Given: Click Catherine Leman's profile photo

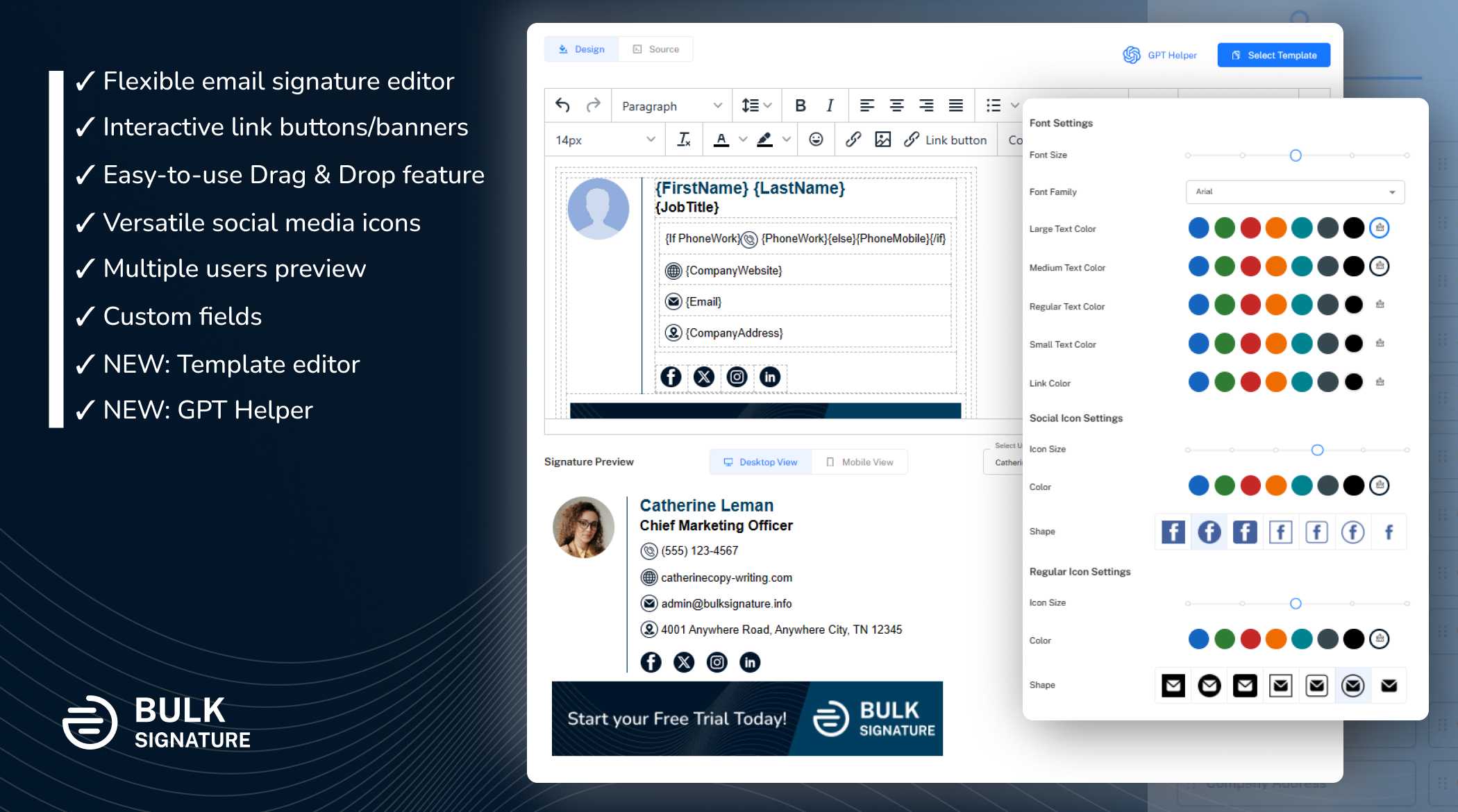Looking at the screenshot, I should pos(583,527).
